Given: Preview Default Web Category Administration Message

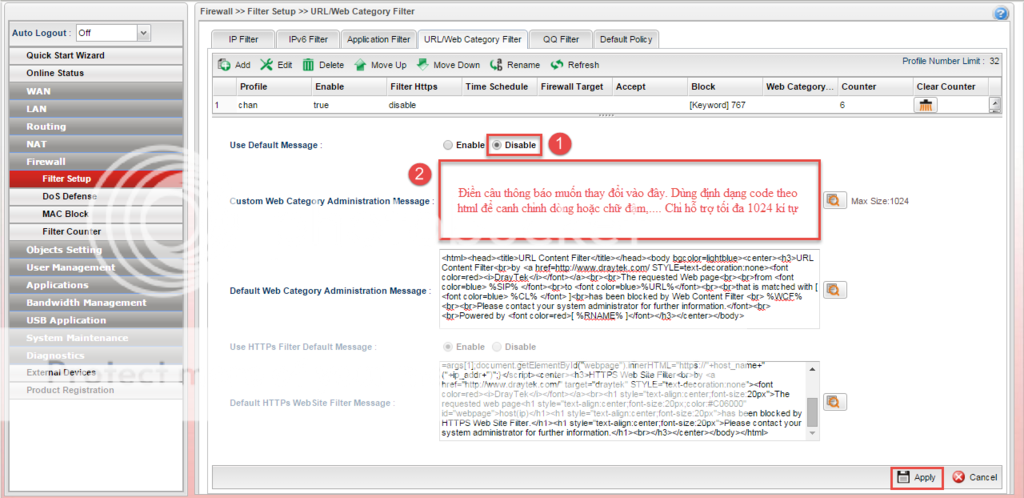Looking at the screenshot, I should [834, 290].
